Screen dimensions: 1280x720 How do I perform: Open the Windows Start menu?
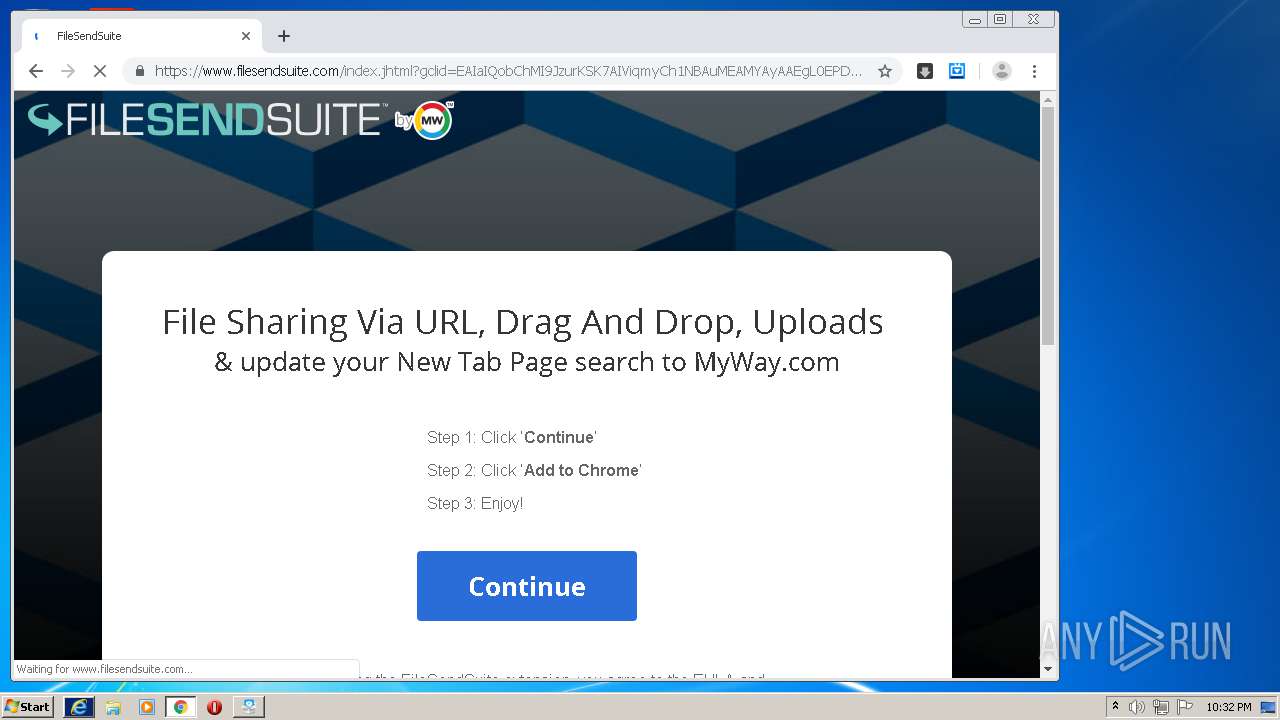tap(28, 706)
